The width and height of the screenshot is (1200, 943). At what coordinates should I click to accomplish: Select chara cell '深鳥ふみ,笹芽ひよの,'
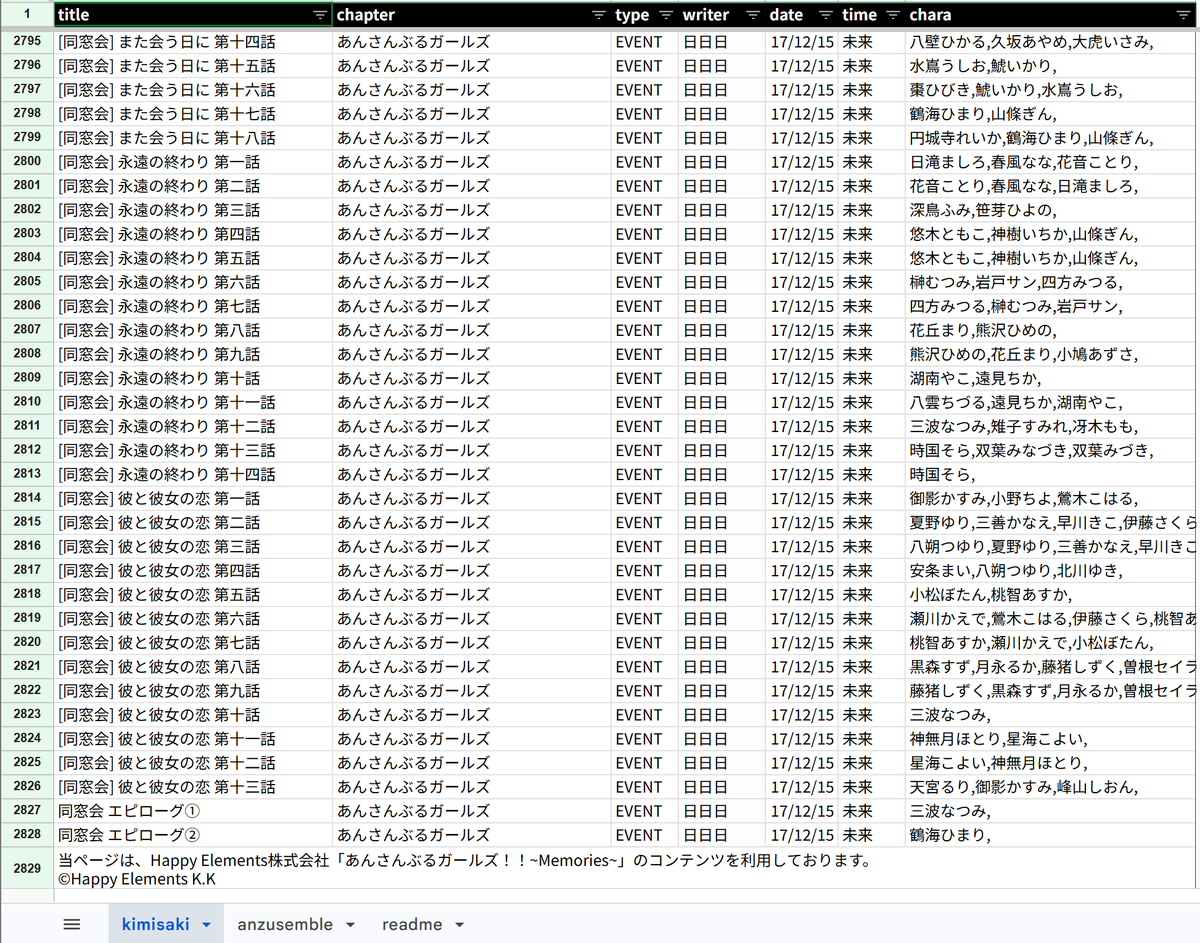pyautogui.click(x=1052, y=210)
